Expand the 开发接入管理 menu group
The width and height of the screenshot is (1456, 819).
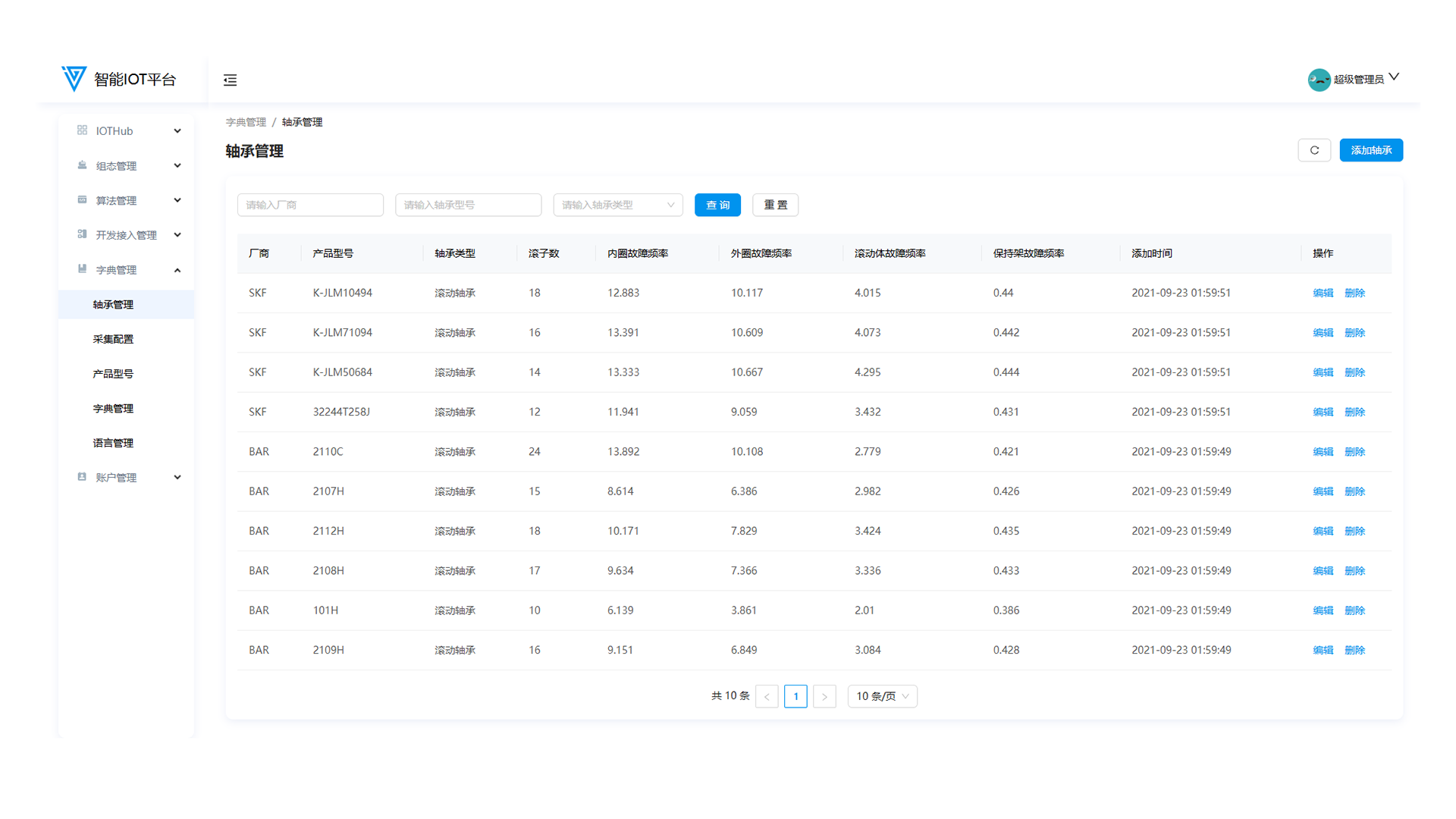pos(177,235)
